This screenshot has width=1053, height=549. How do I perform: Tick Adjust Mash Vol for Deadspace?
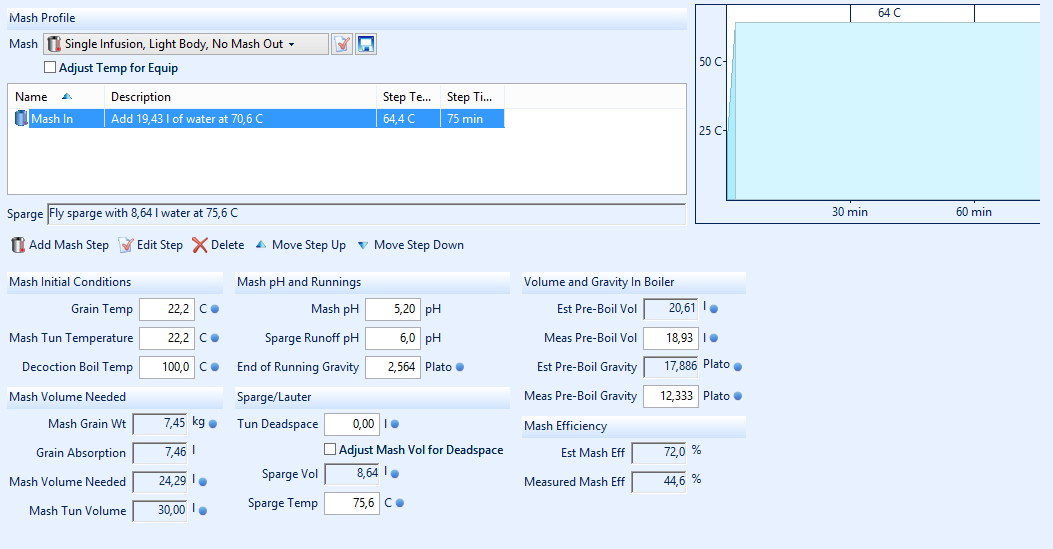tap(330, 450)
